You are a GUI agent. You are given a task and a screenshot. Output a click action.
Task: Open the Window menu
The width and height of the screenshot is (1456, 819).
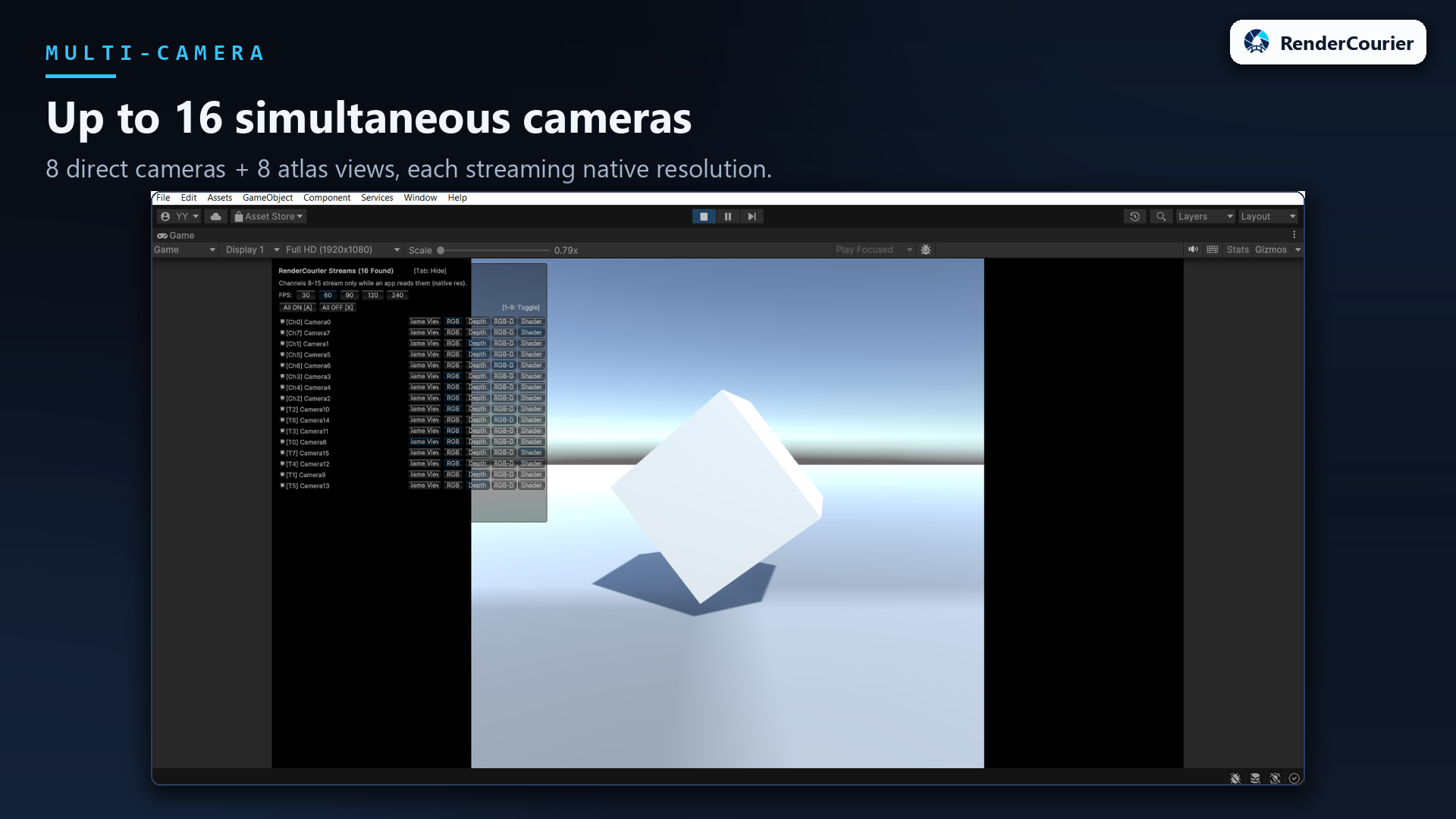click(x=420, y=198)
